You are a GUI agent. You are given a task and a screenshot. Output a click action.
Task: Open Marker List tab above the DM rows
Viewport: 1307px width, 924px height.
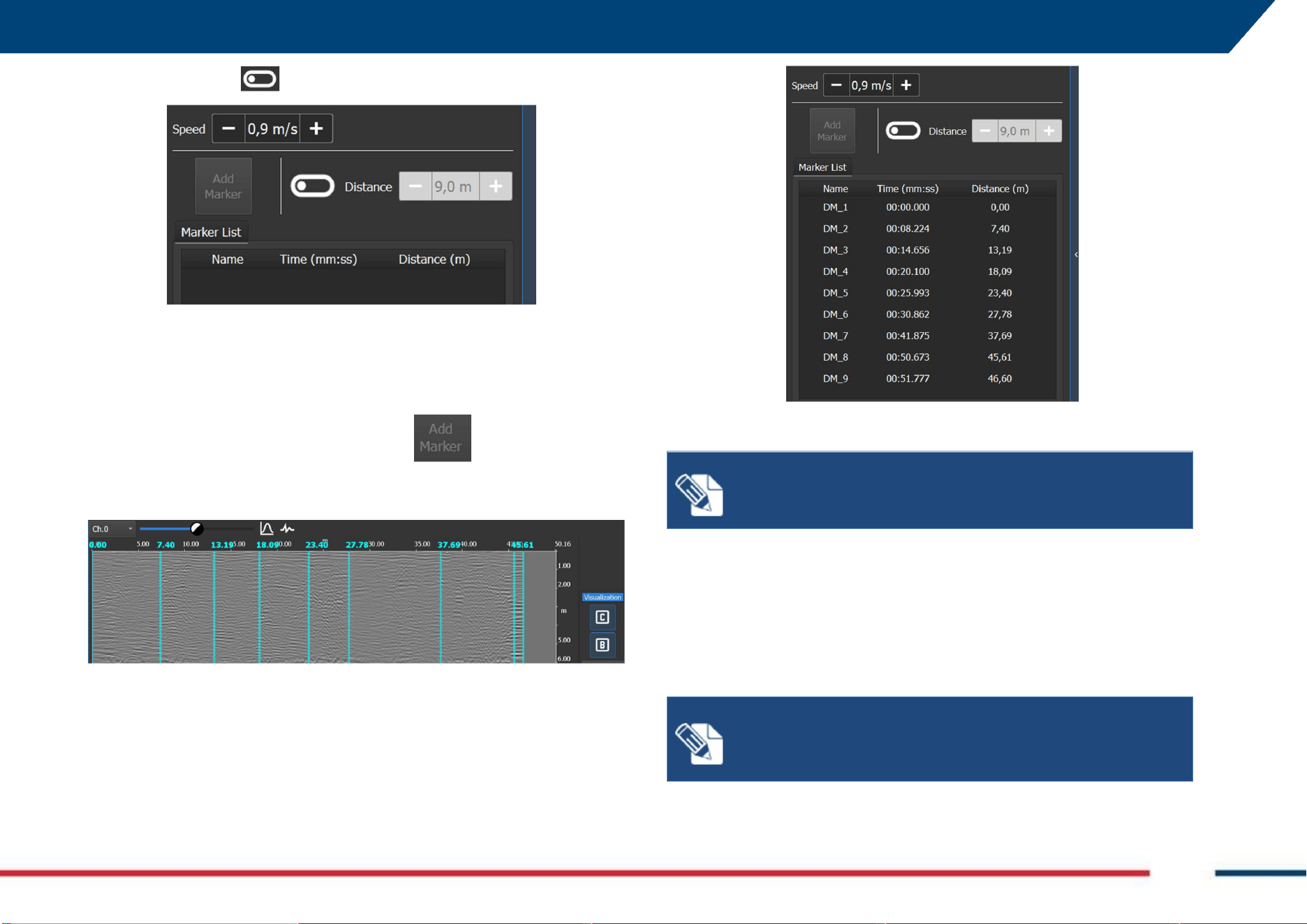coord(822,167)
